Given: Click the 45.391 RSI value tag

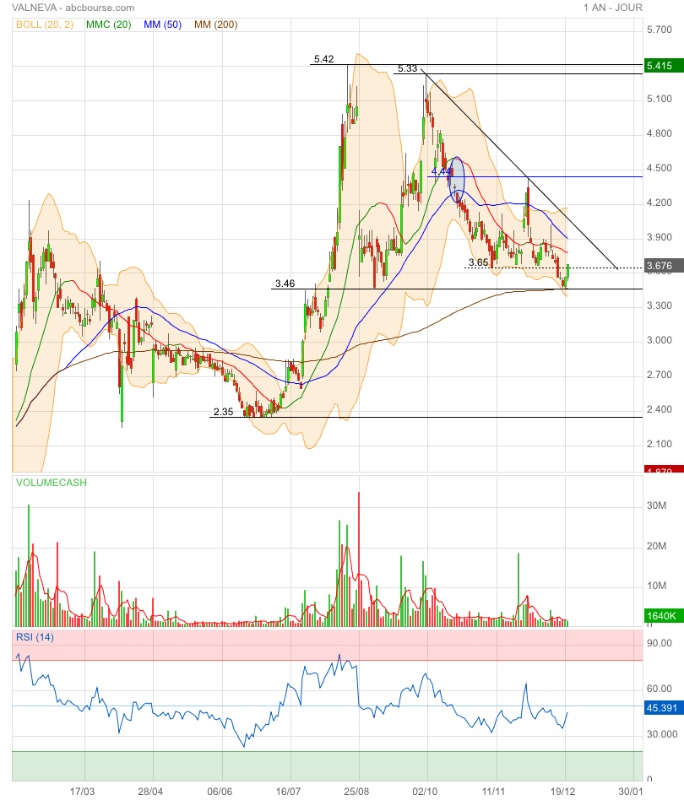Looking at the screenshot, I should tap(663, 708).
